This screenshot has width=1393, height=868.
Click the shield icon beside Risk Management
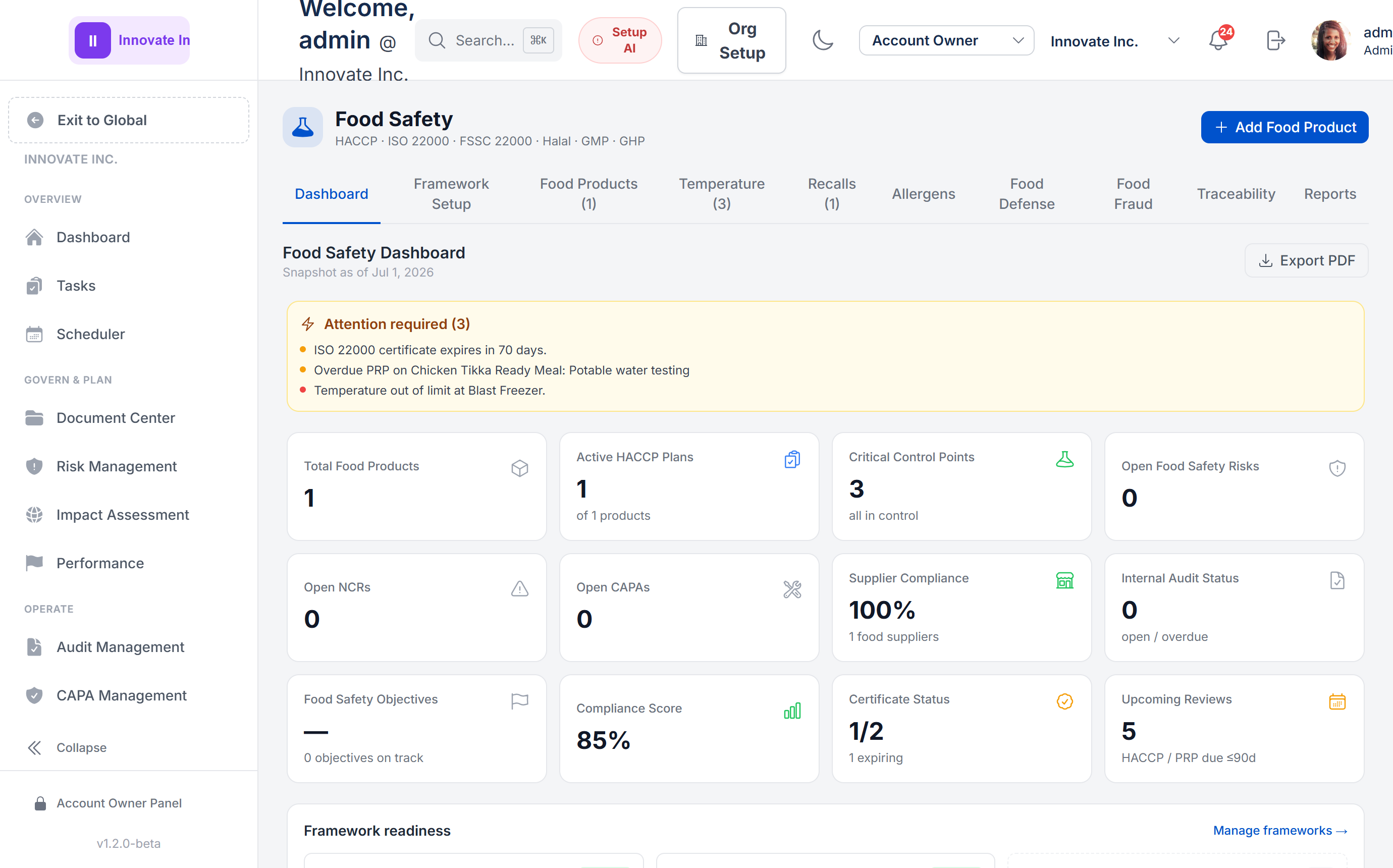pyautogui.click(x=34, y=466)
